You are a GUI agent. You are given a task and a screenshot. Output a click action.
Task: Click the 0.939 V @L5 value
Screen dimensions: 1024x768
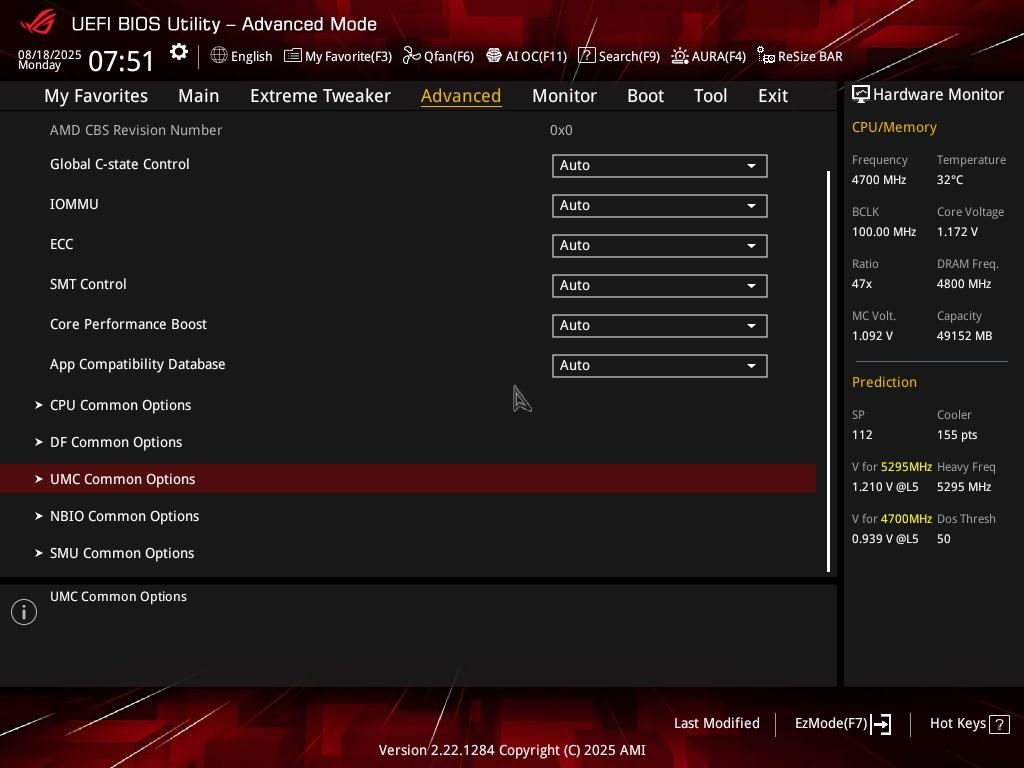[x=885, y=539]
